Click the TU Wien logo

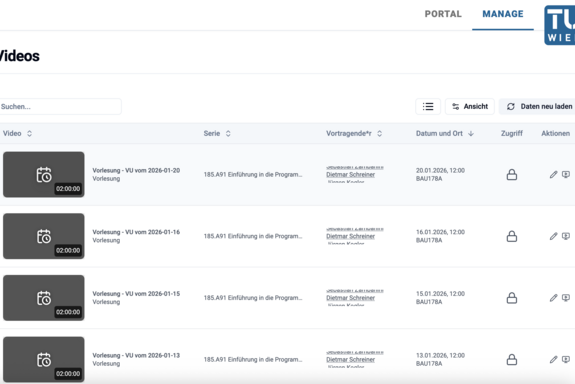point(560,25)
